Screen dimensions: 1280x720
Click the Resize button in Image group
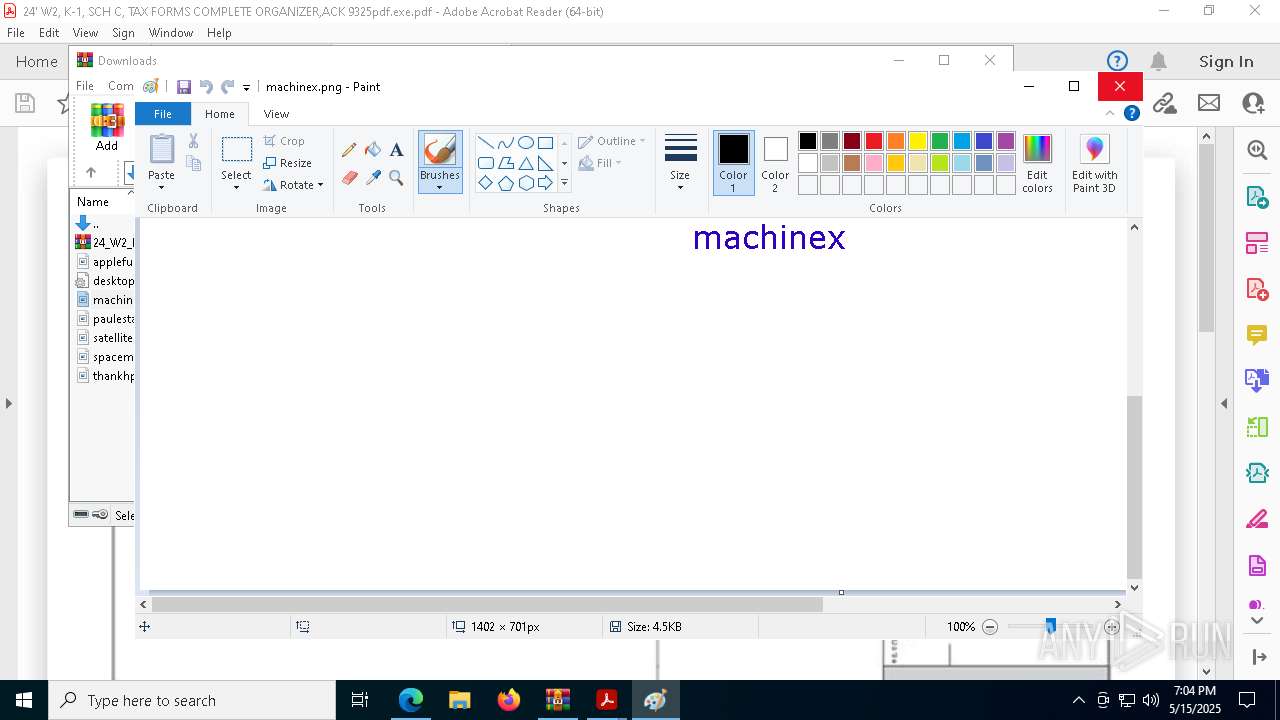click(x=288, y=163)
